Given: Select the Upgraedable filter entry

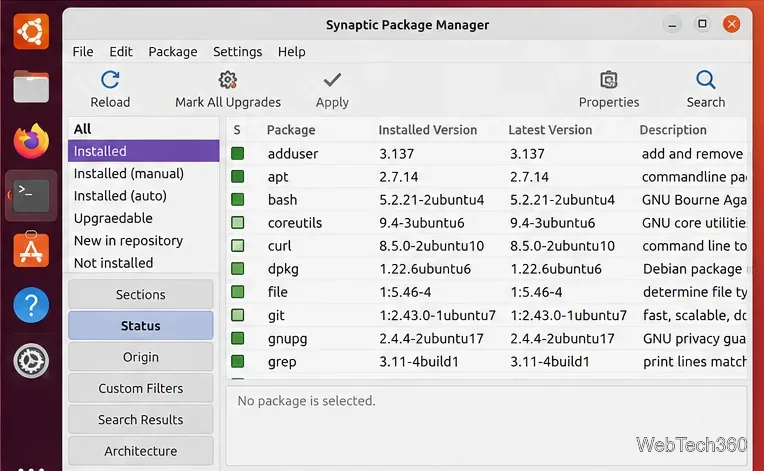Looking at the screenshot, I should point(144,218).
